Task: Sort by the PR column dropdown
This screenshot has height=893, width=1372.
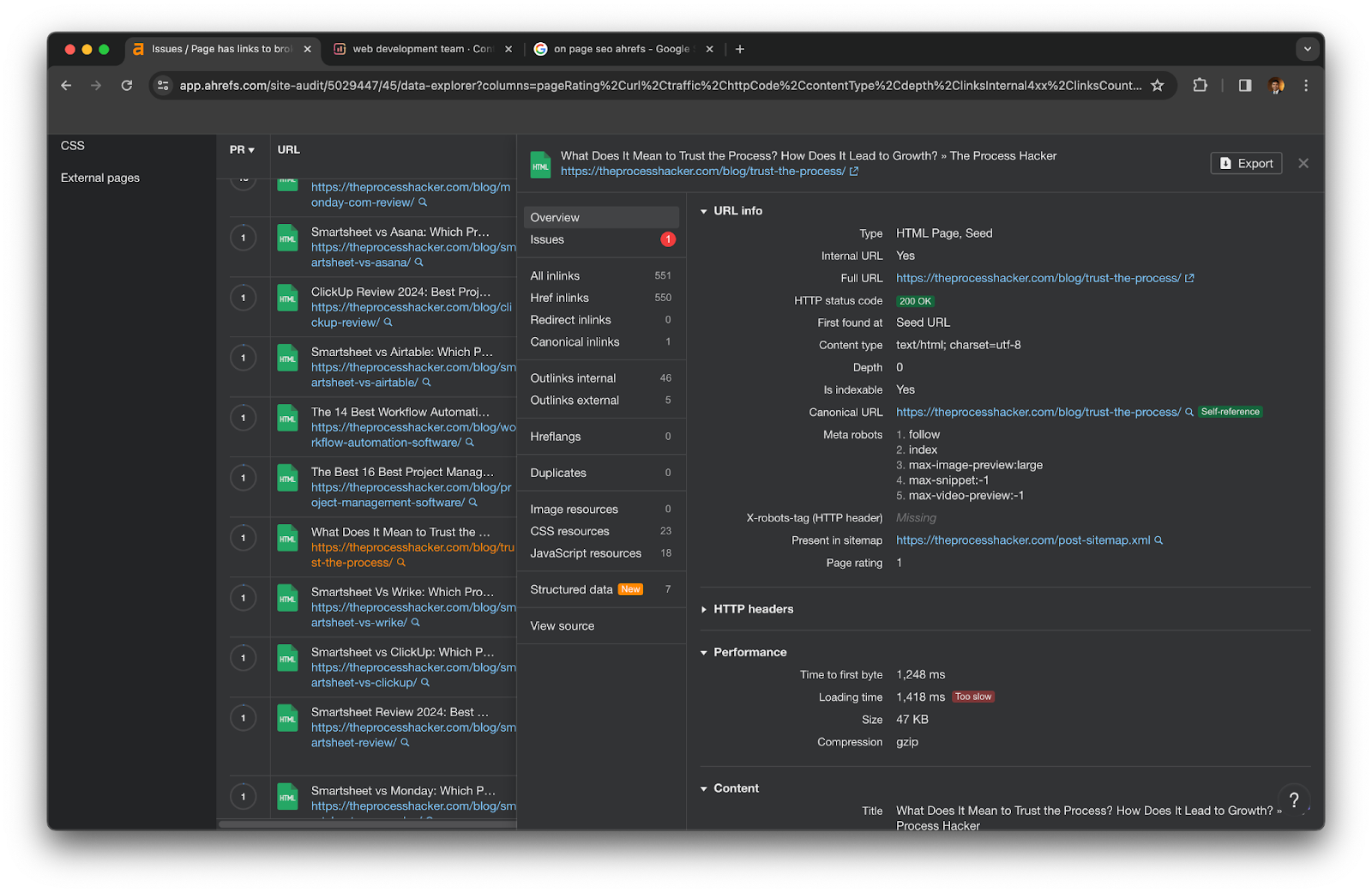Action: [x=243, y=150]
